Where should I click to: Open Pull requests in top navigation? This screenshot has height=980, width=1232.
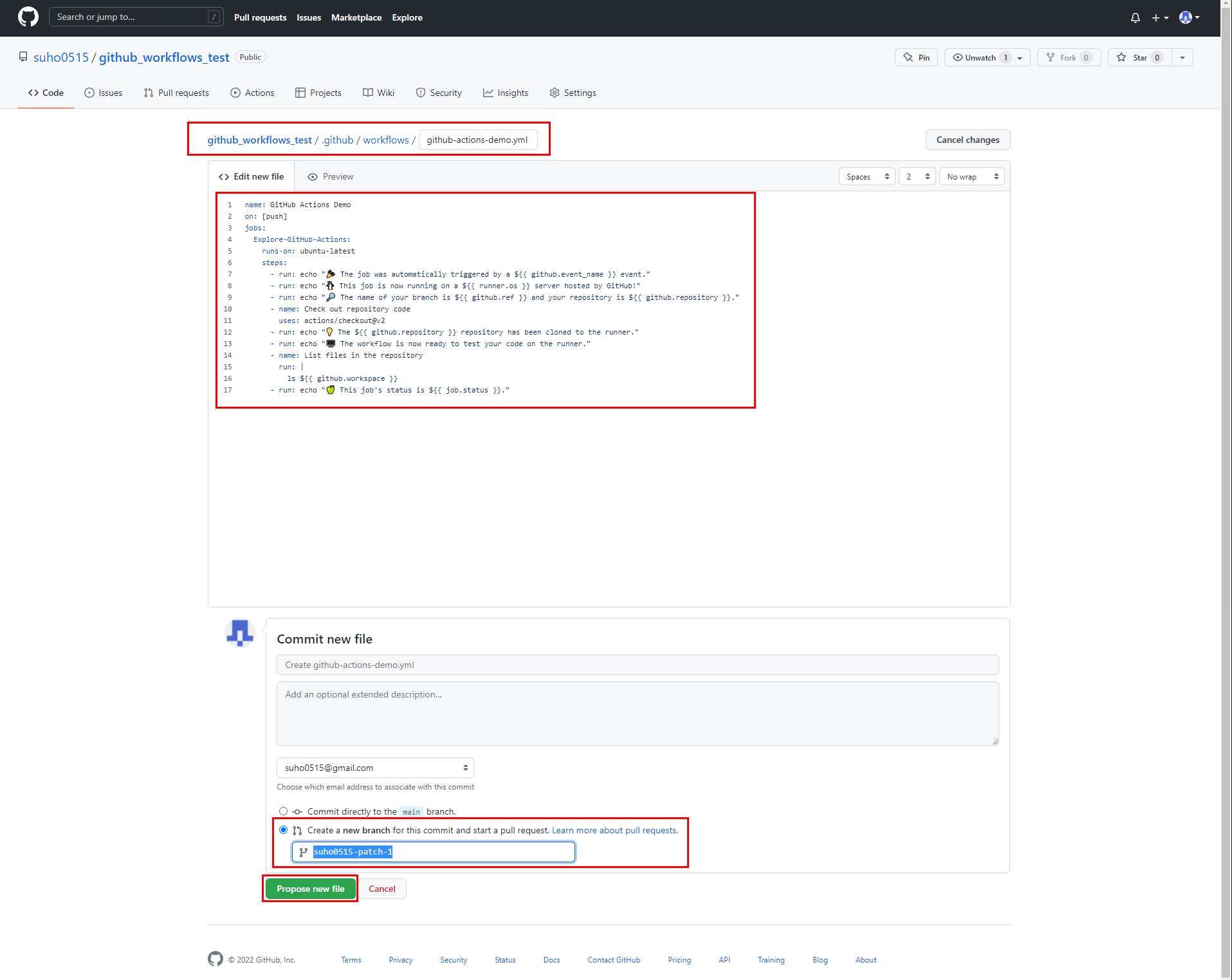tap(260, 17)
